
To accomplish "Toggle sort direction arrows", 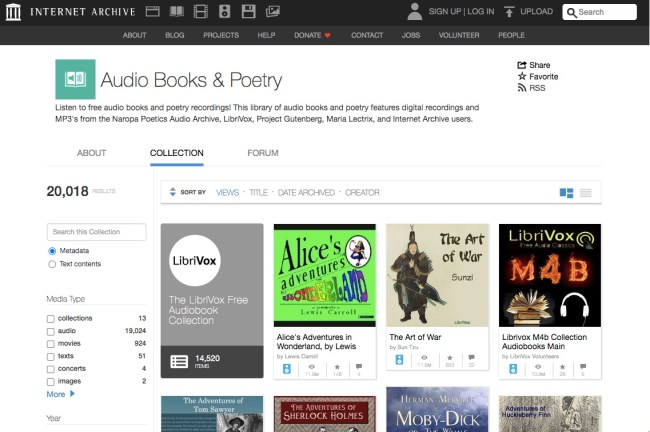I will tap(173, 192).
